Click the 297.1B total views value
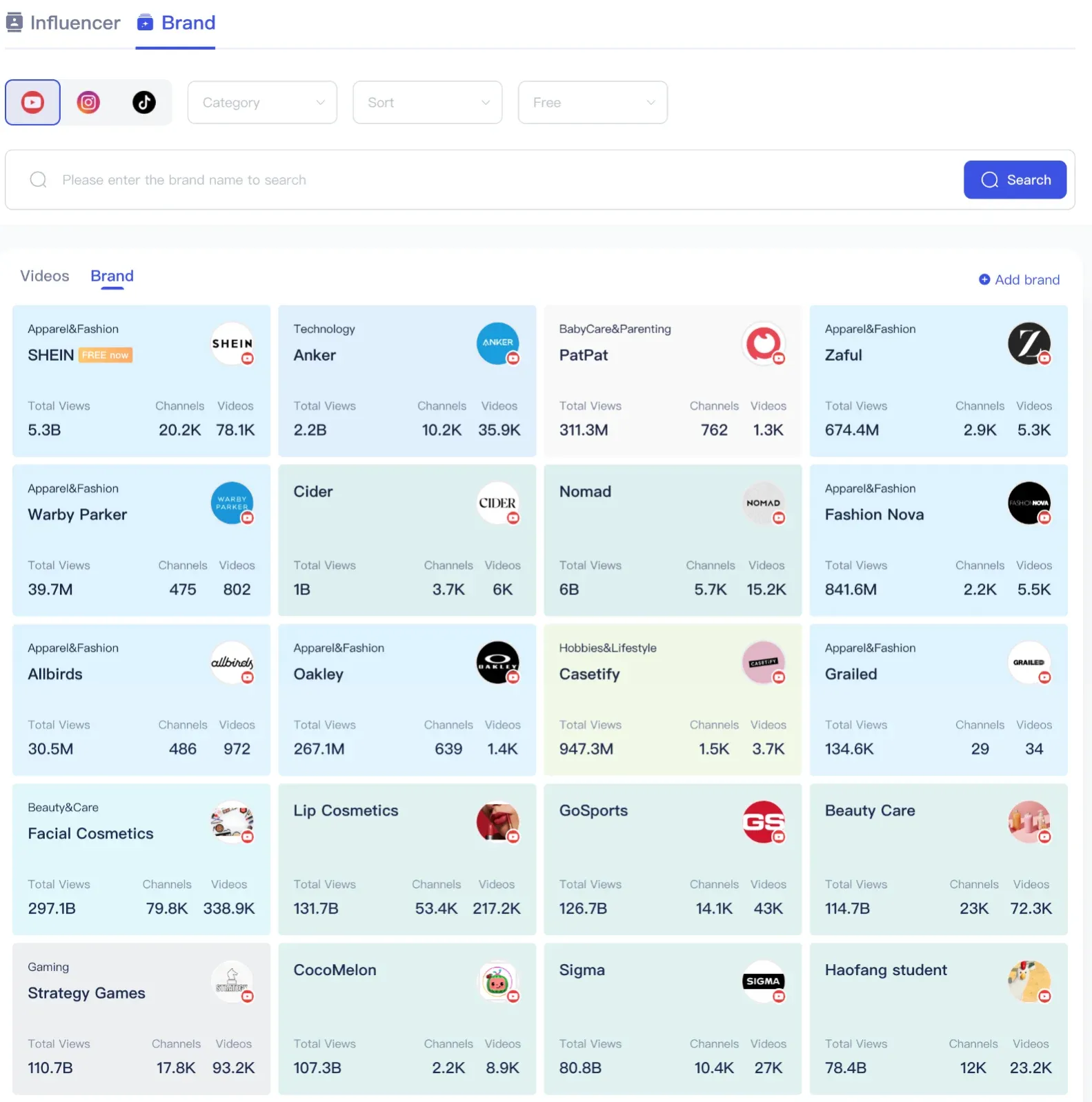The width and height of the screenshot is (1092, 1102). click(52, 908)
